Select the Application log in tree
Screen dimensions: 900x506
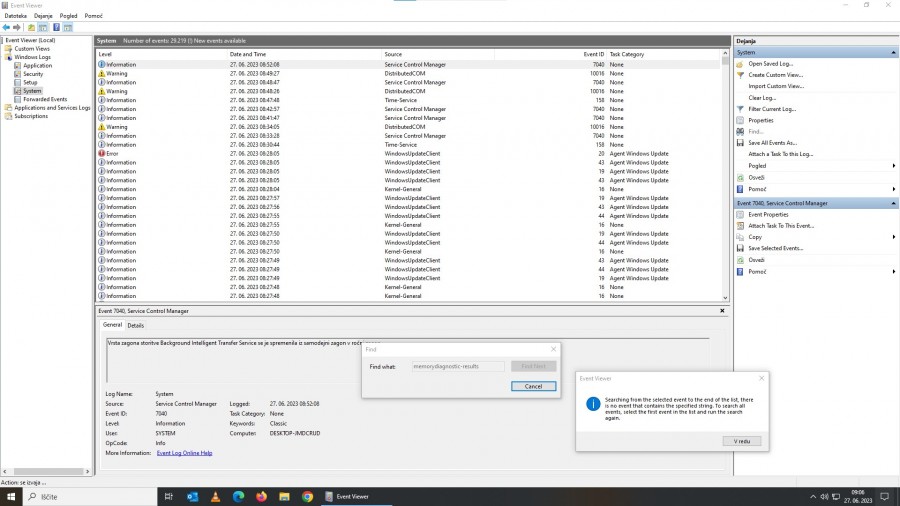point(37,65)
